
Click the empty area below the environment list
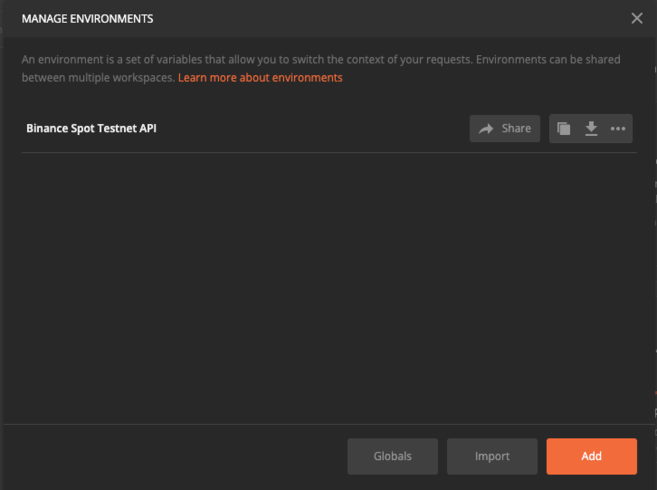328,290
